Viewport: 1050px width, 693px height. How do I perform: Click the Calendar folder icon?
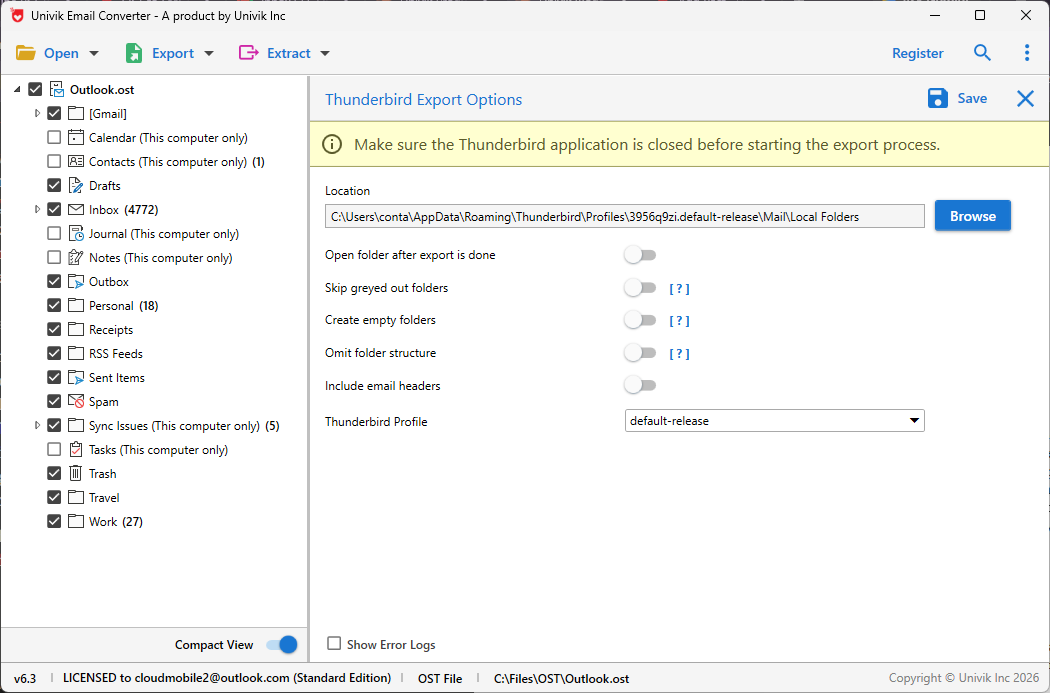coord(76,137)
